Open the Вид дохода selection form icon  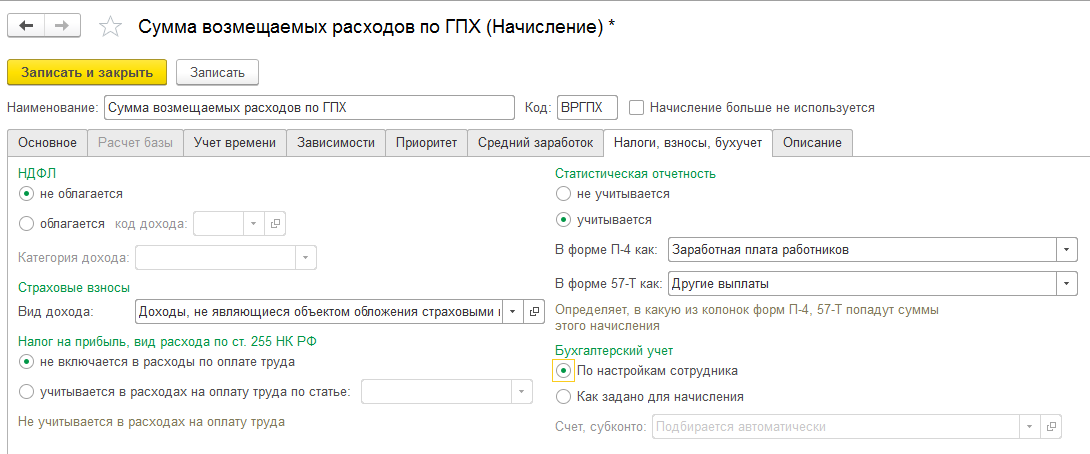(534, 311)
